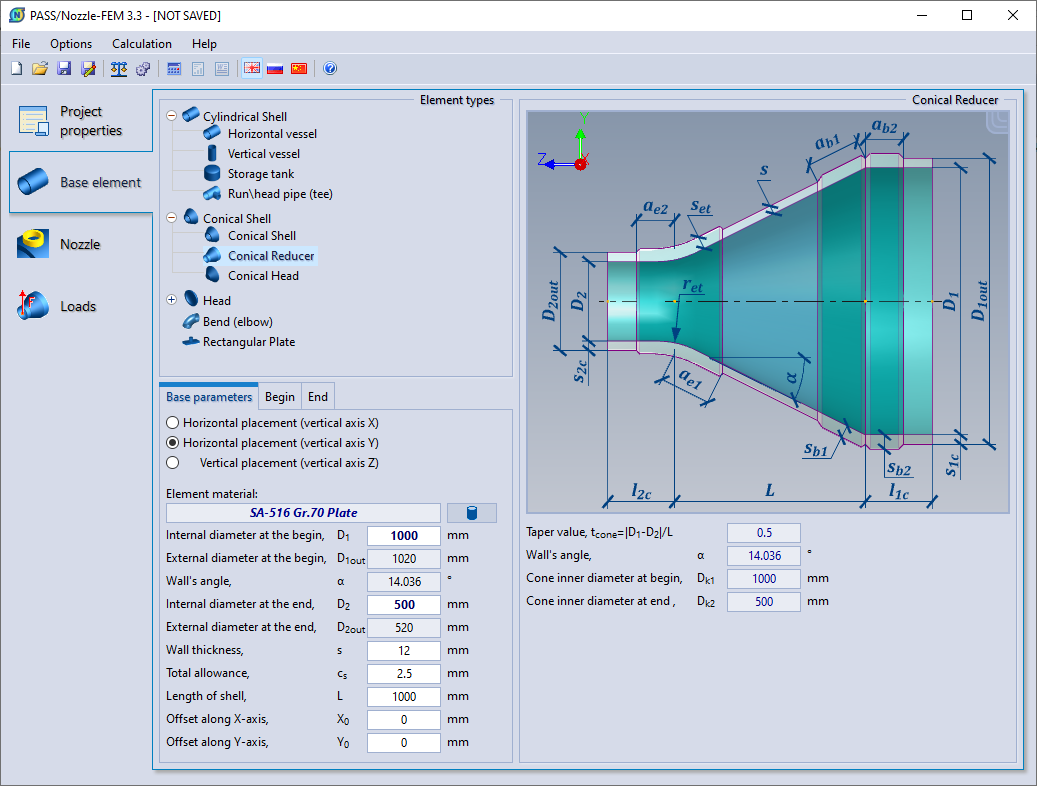
Task: Select Base element in the sidebar
Action: click(81, 182)
